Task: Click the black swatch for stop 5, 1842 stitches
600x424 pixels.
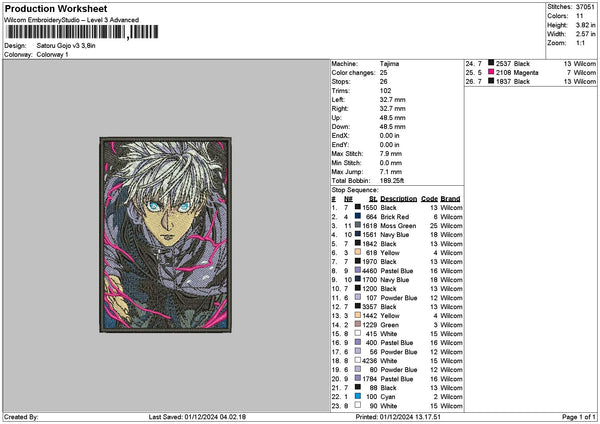Action: coord(358,243)
